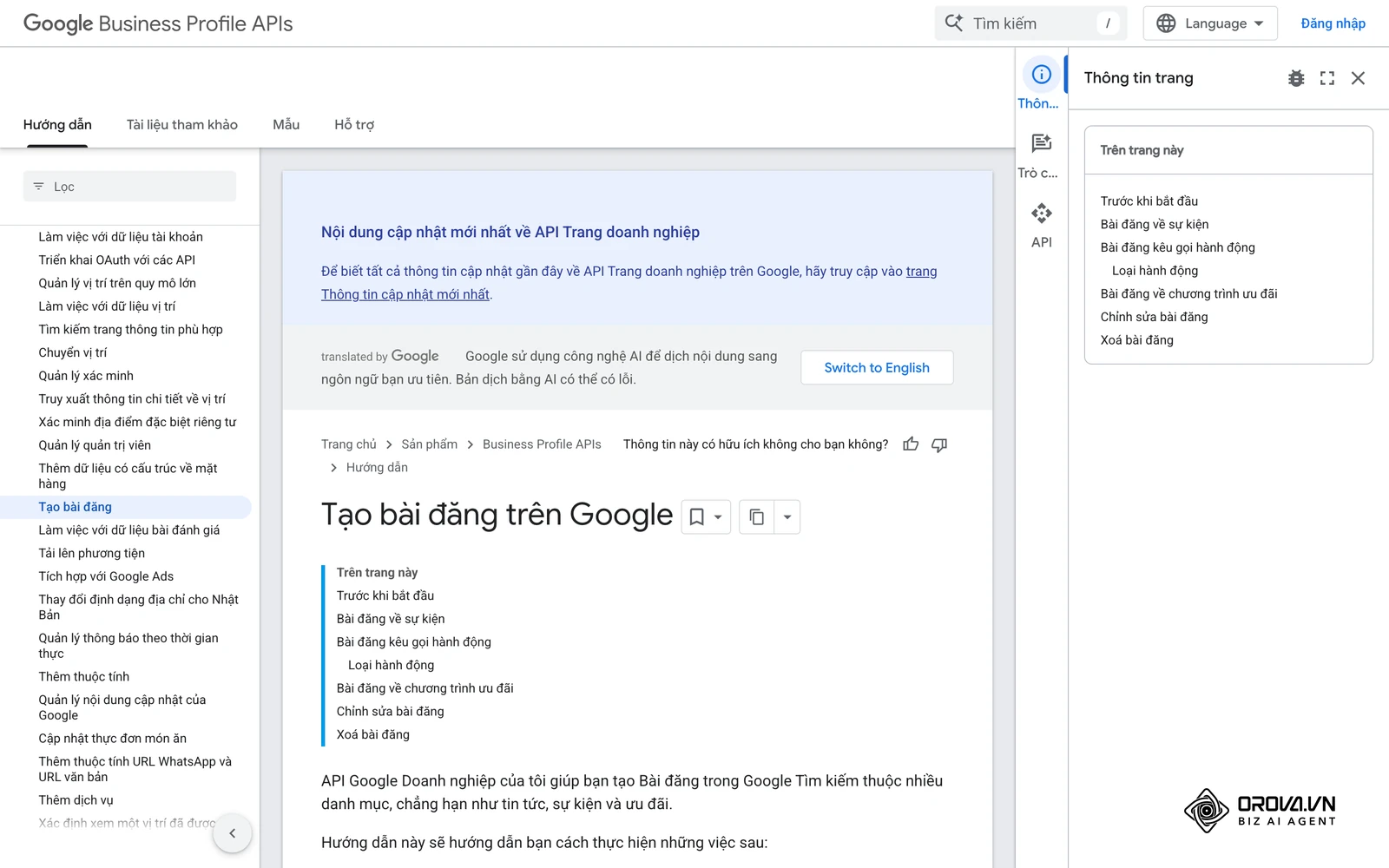Open Tìm kiếm trang thông tin phù hợp
Image resolution: width=1389 pixels, height=868 pixels.
(x=131, y=329)
